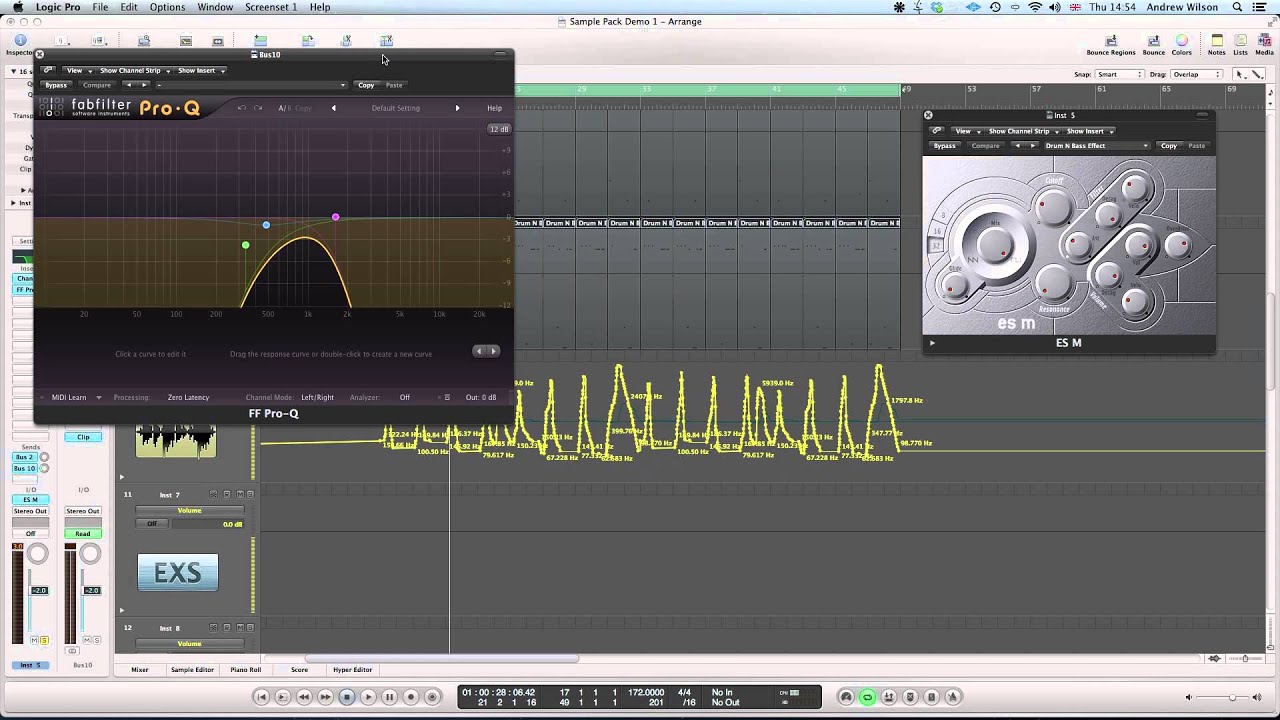Open Show Channel Strip dropdown in Pro-Q window
Viewport: 1280px width, 720px height.
(133, 71)
